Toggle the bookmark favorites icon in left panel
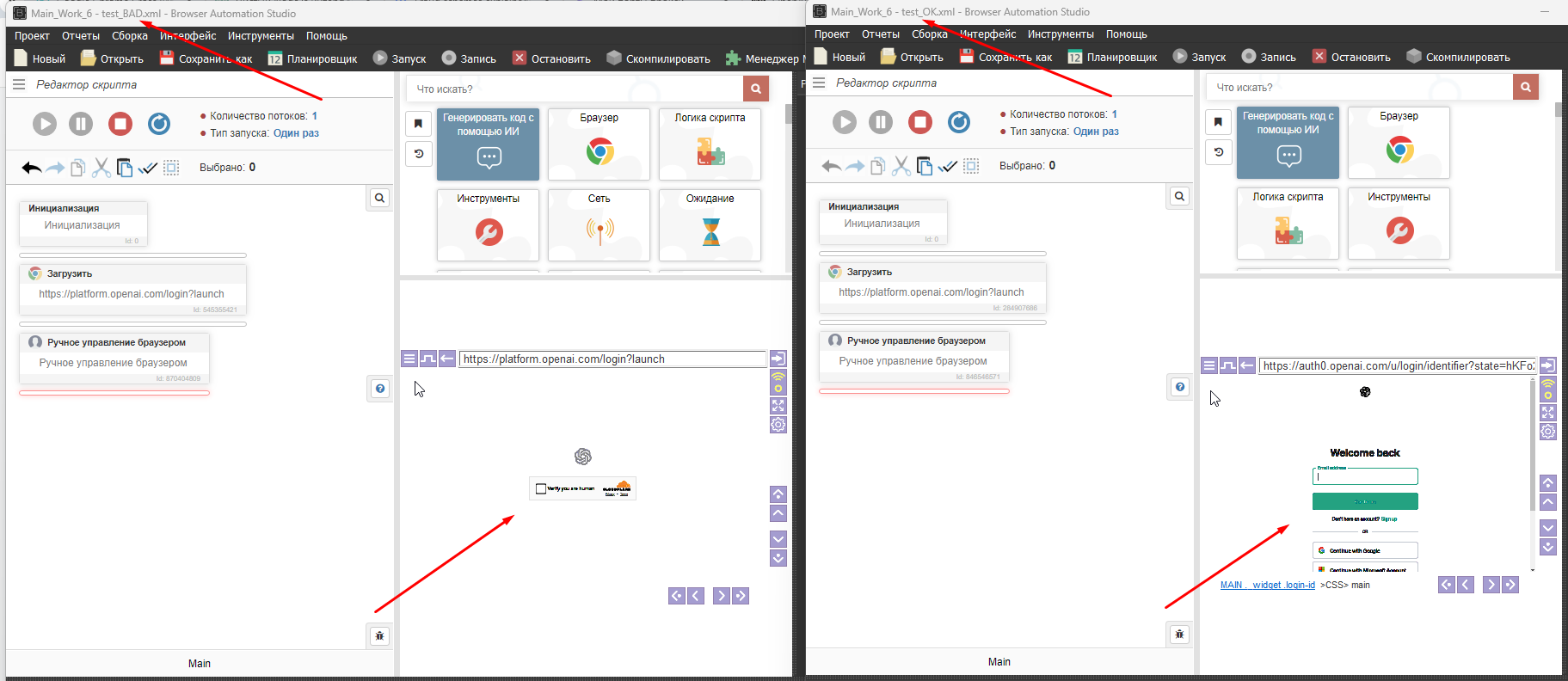This screenshot has width=1568, height=681. pyautogui.click(x=419, y=124)
